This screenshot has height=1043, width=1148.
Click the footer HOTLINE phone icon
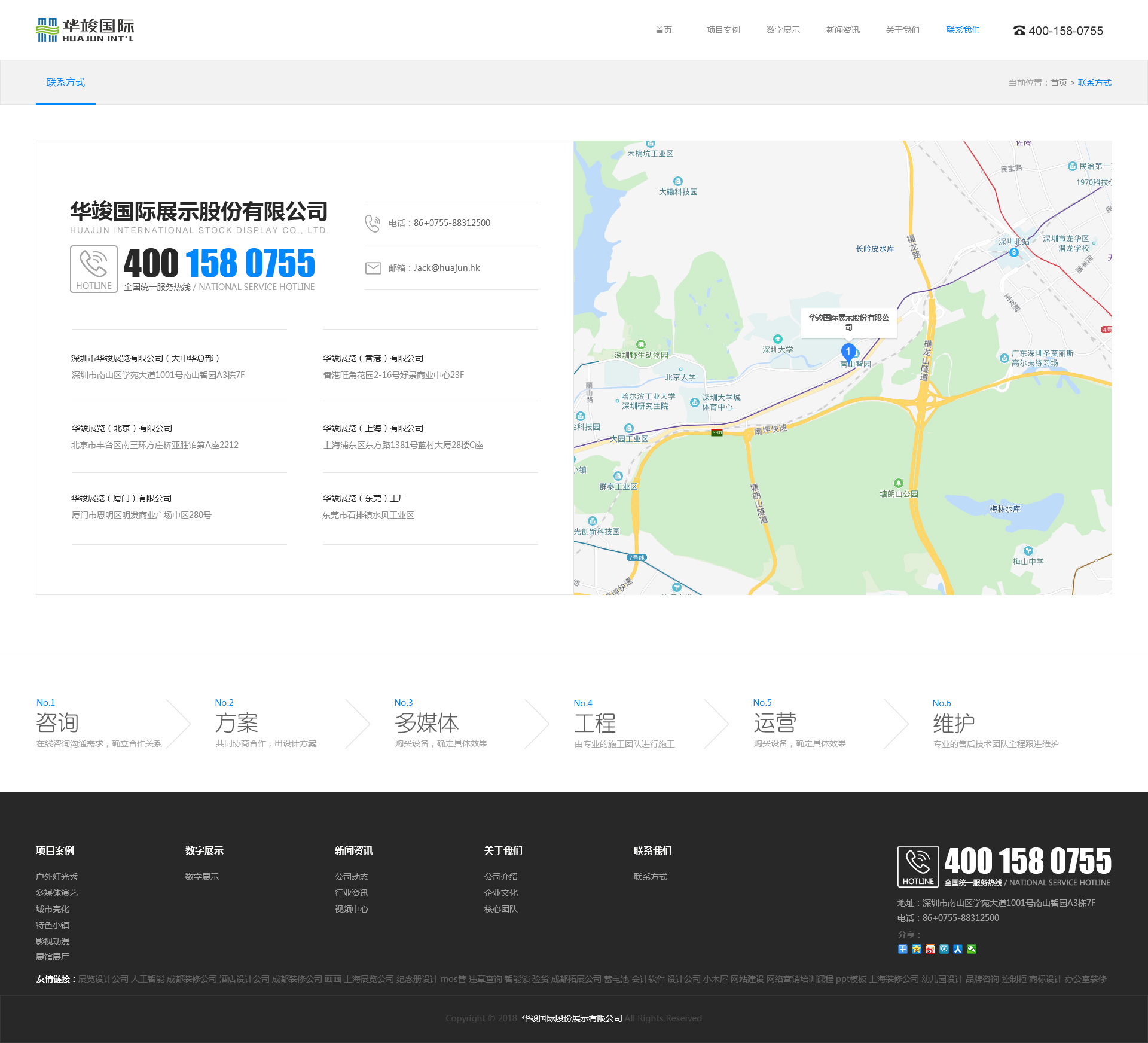point(918,867)
